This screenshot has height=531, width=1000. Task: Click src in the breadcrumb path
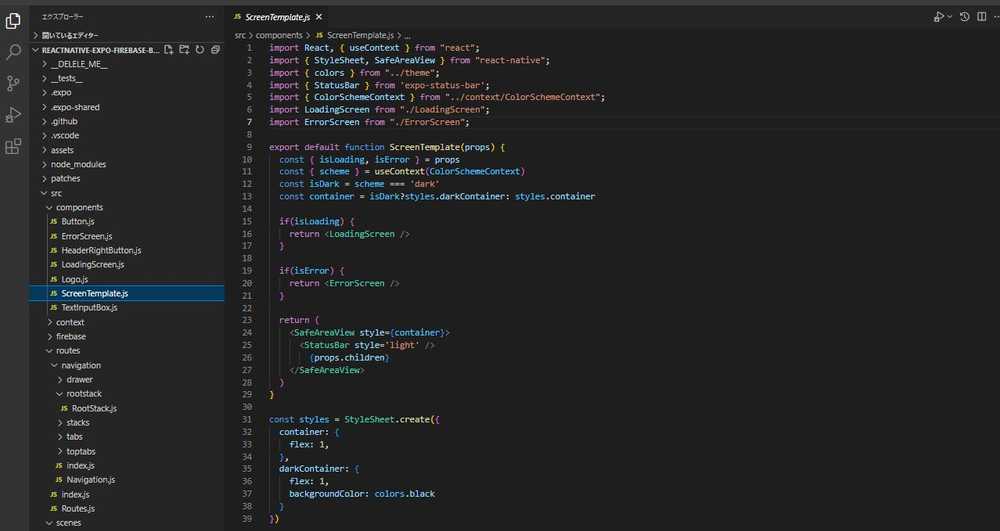coord(239,36)
